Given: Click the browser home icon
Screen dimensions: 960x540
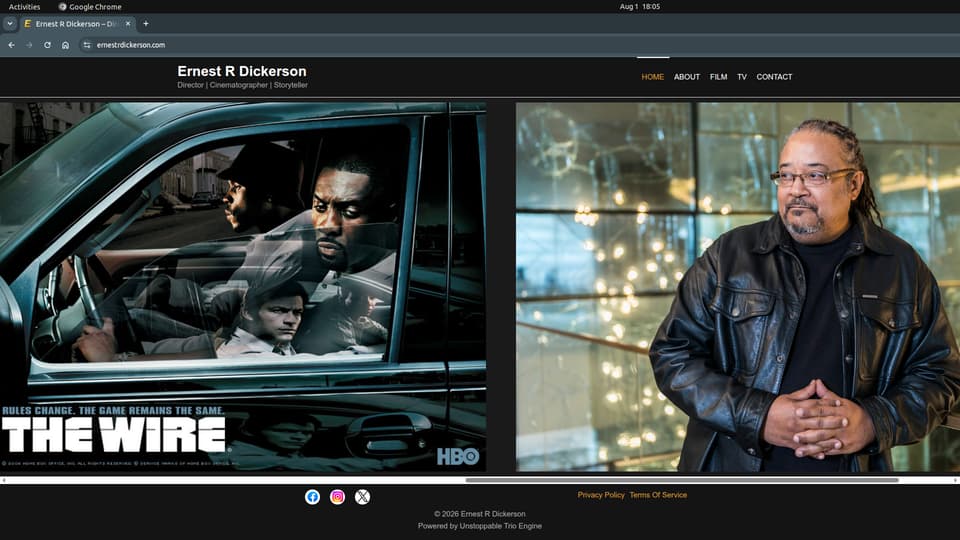Looking at the screenshot, I should click(x=66, y=45).
